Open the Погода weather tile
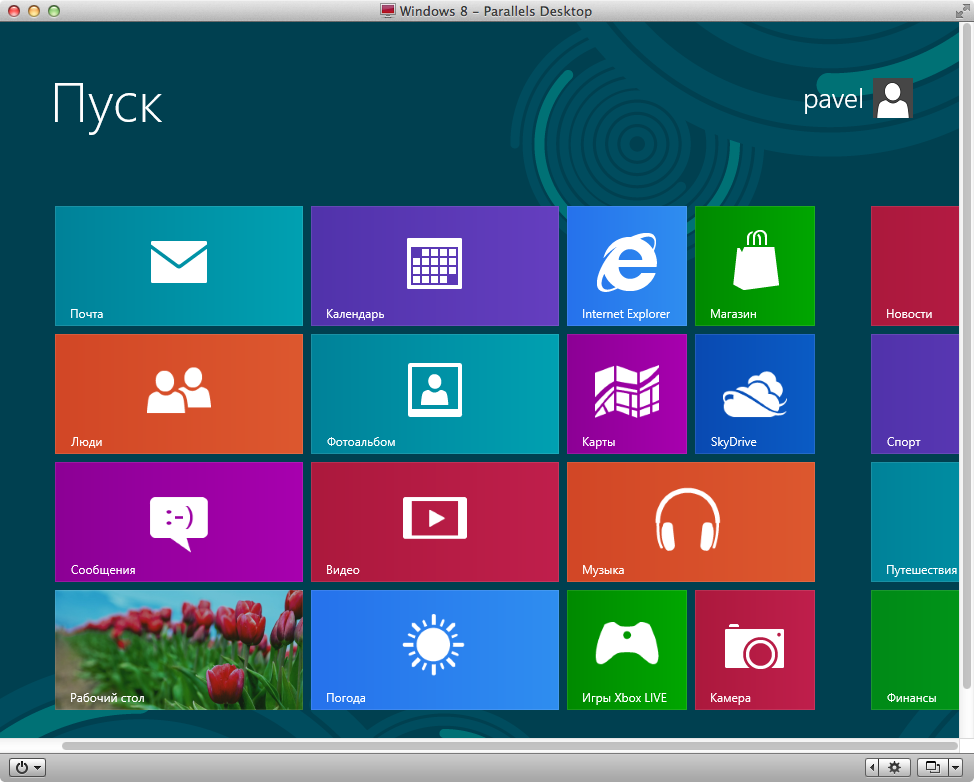 [x=435, y=650]
